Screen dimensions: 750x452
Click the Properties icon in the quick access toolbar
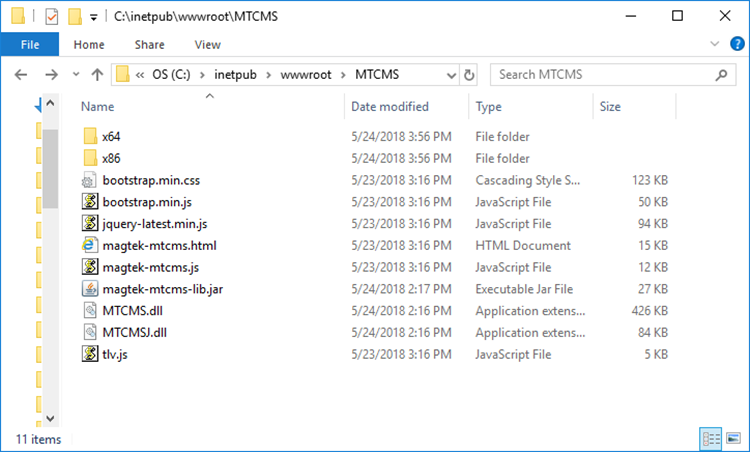click(52, 17)
